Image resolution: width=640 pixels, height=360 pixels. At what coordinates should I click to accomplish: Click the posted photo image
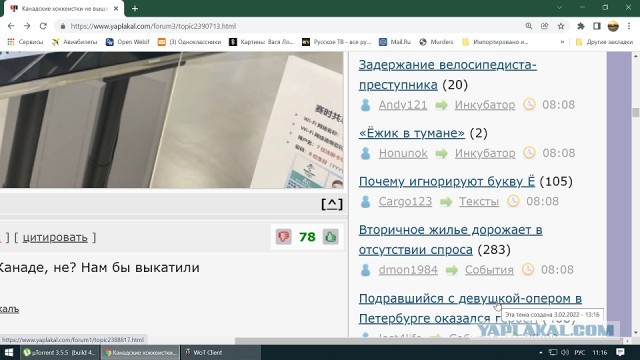[x=171, y=120]
